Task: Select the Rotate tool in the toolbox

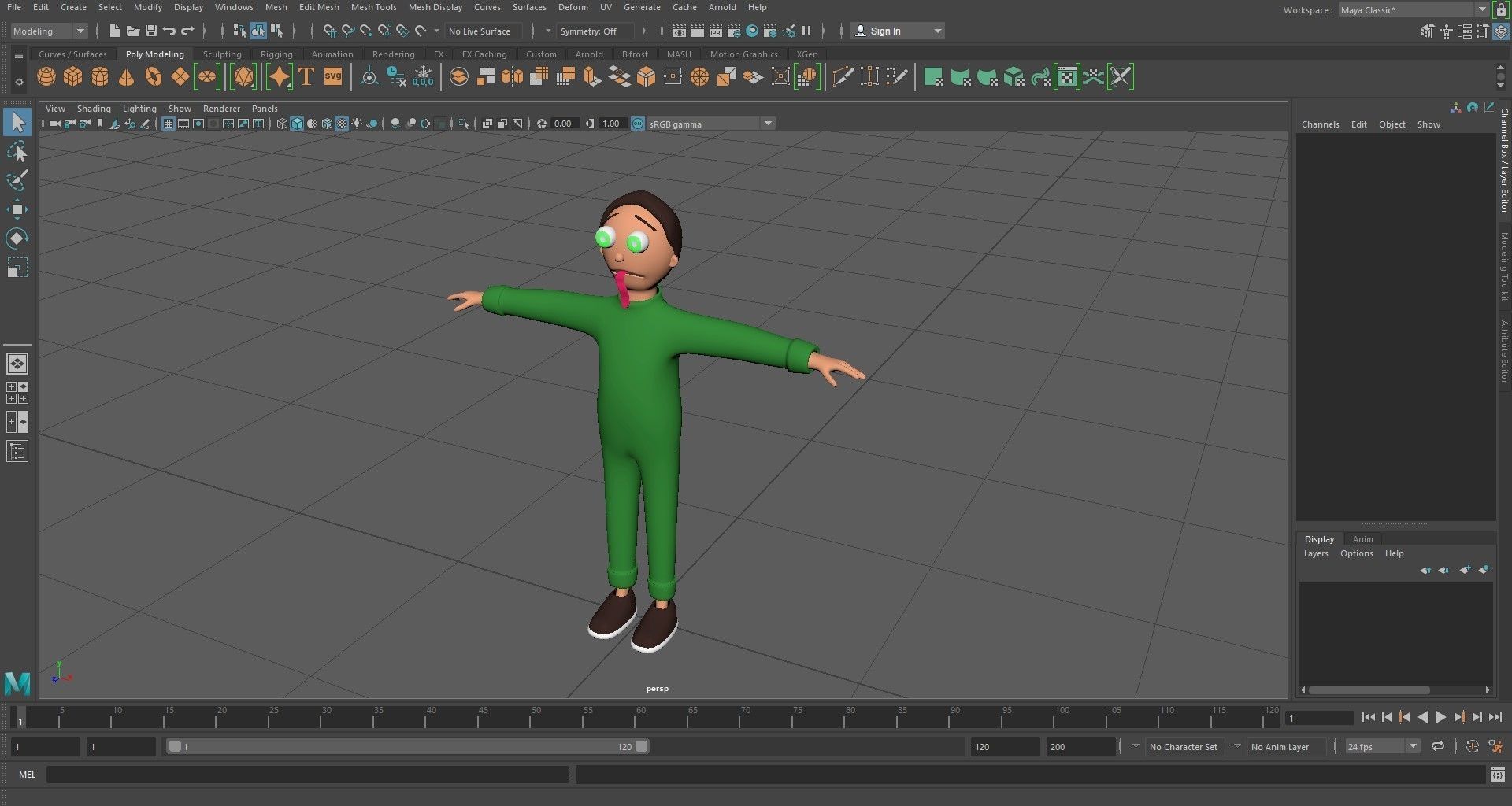Action: [17, 238]
